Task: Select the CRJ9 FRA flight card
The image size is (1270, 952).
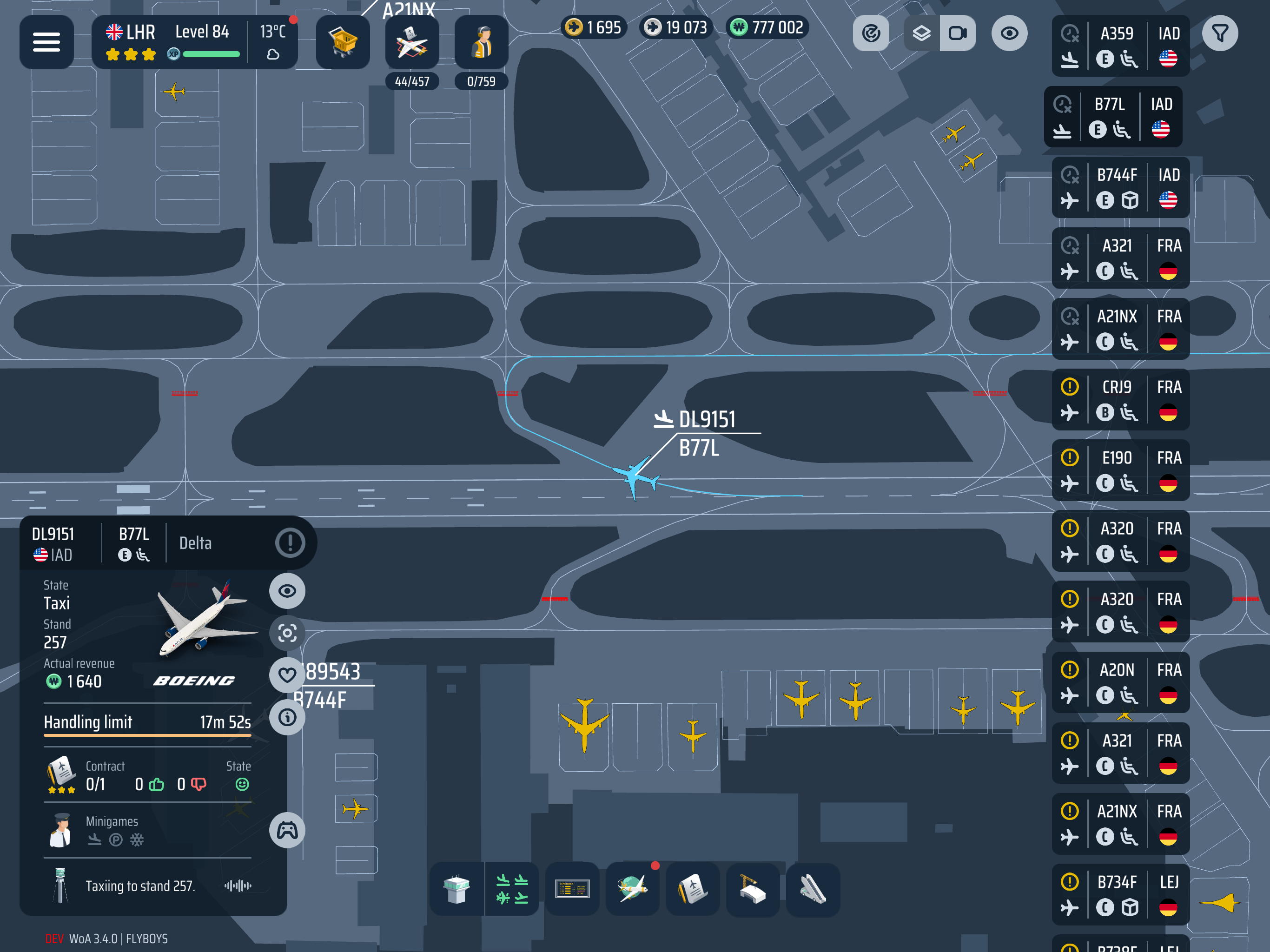Action: tap(1120, 400)
